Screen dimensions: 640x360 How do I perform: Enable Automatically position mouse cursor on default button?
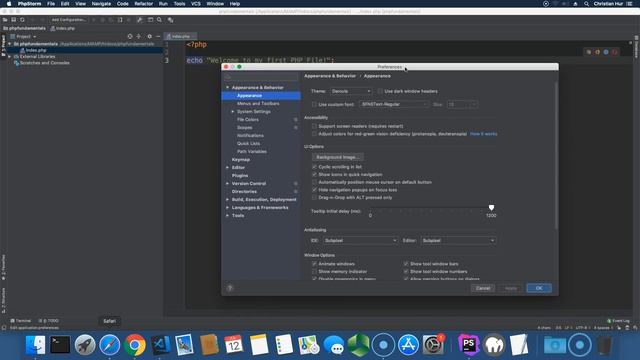coord(314,182)
